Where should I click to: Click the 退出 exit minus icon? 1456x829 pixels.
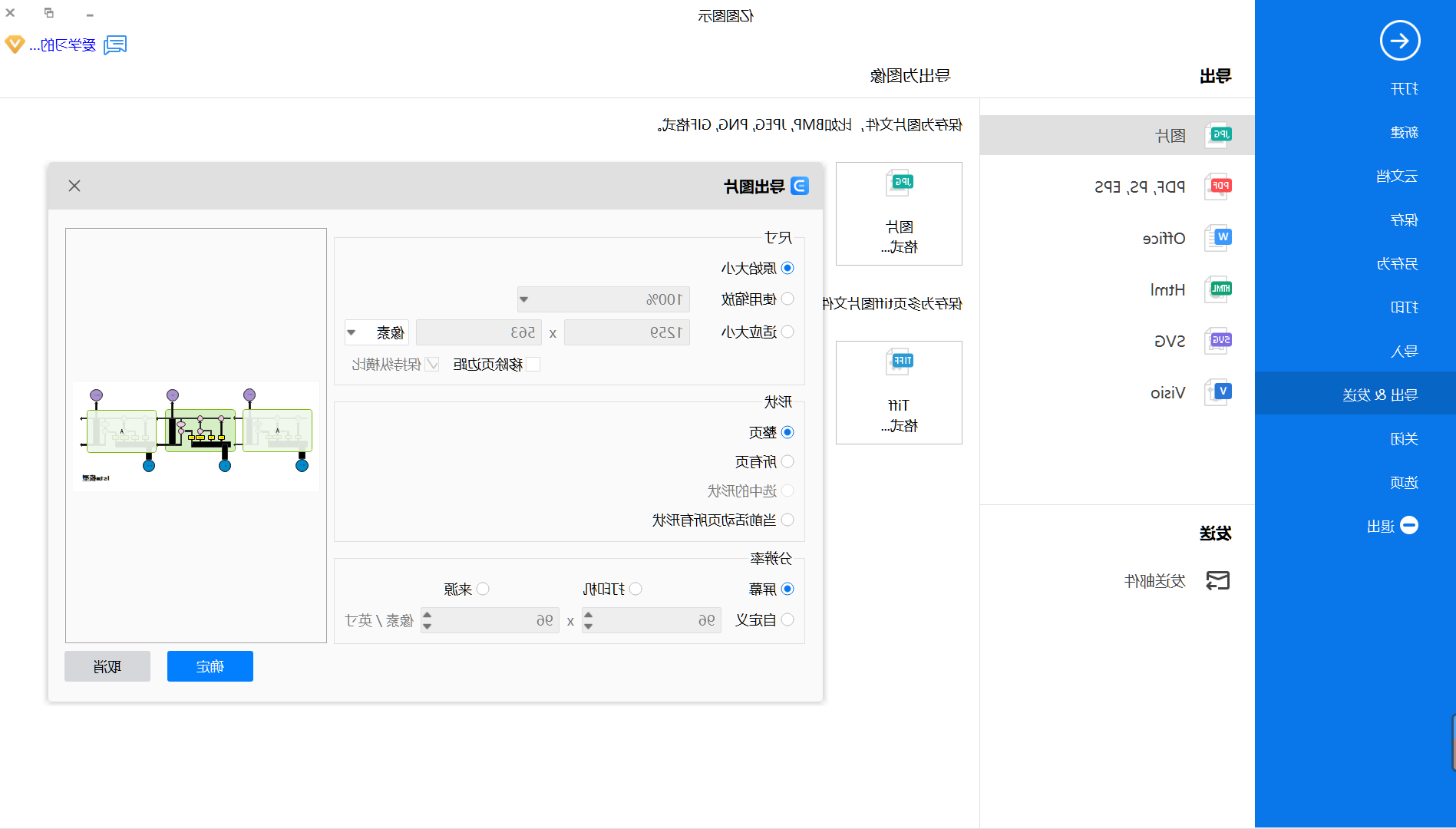pos(1409,525)
